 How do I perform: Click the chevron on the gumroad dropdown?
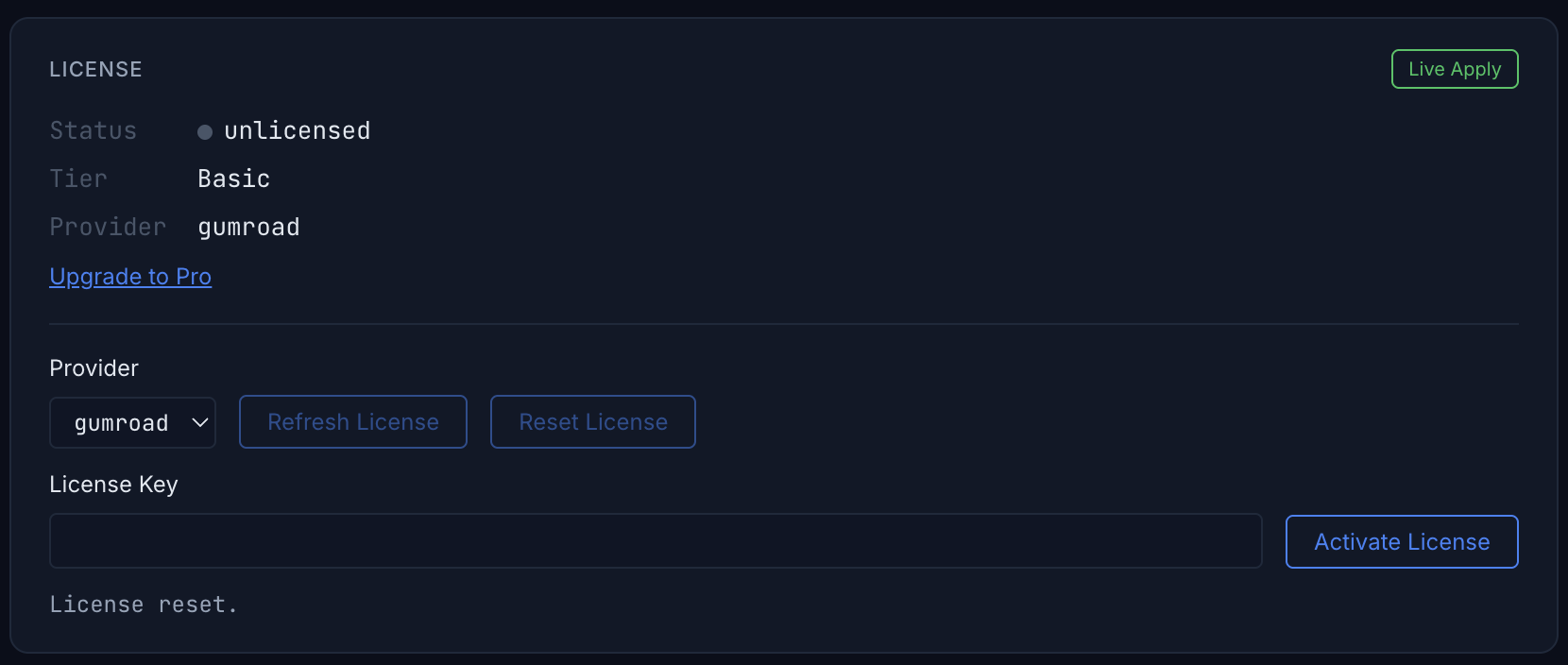click(199, 422)
